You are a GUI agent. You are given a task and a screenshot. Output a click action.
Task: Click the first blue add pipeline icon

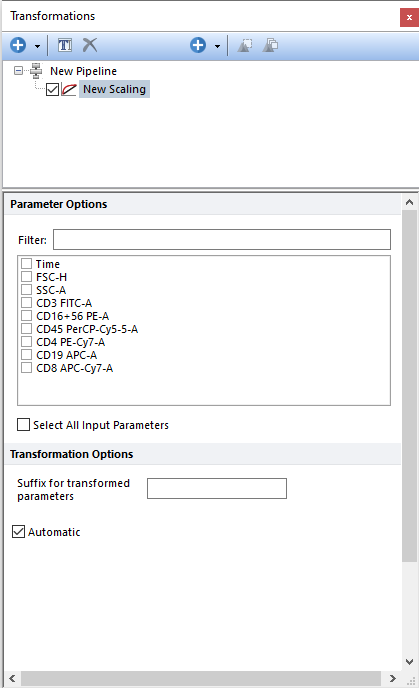(18, 45)
